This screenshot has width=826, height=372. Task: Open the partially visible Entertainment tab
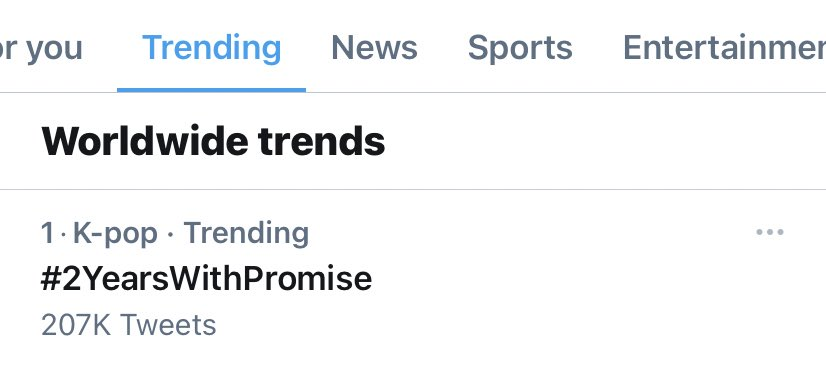(x=724, y=48)
